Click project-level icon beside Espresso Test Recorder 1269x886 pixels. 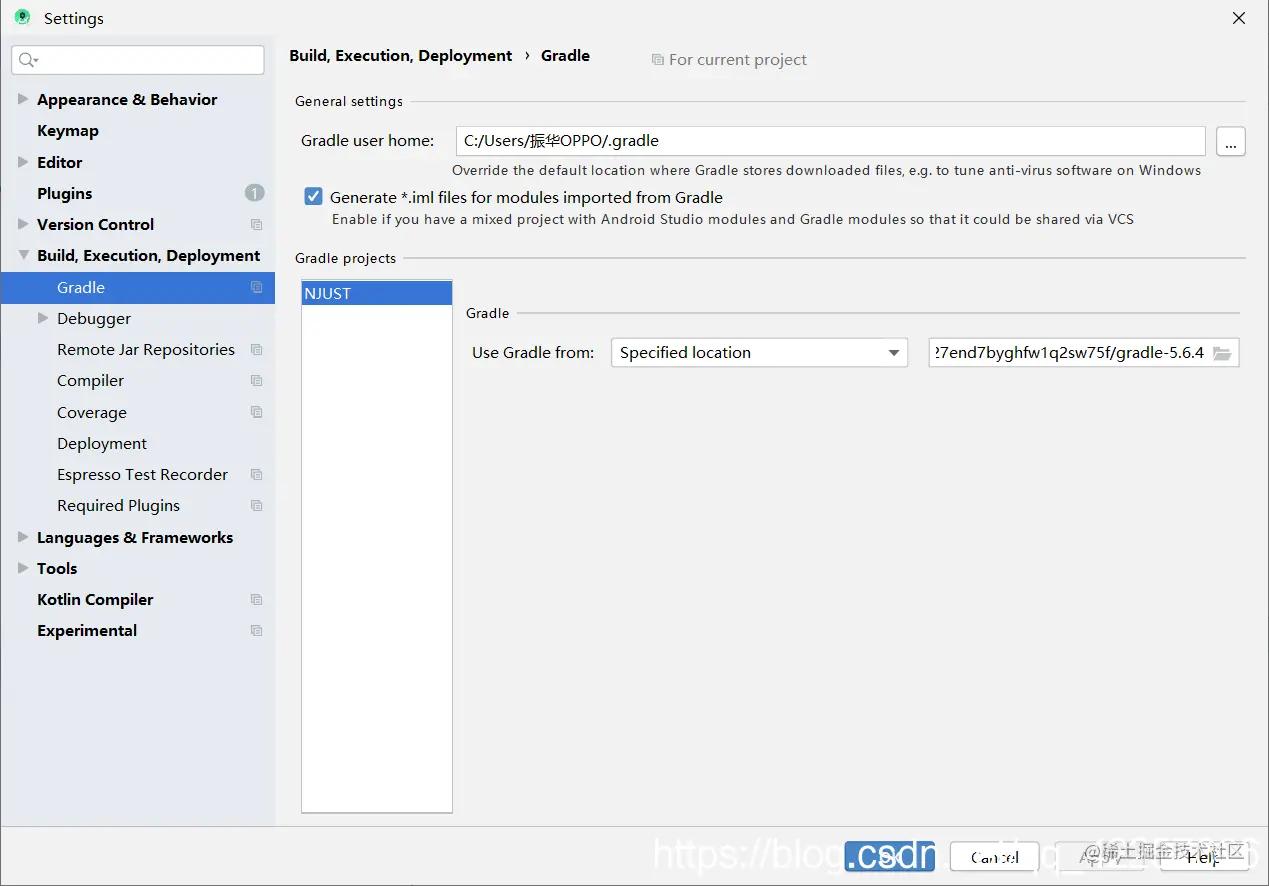[256, 475]
